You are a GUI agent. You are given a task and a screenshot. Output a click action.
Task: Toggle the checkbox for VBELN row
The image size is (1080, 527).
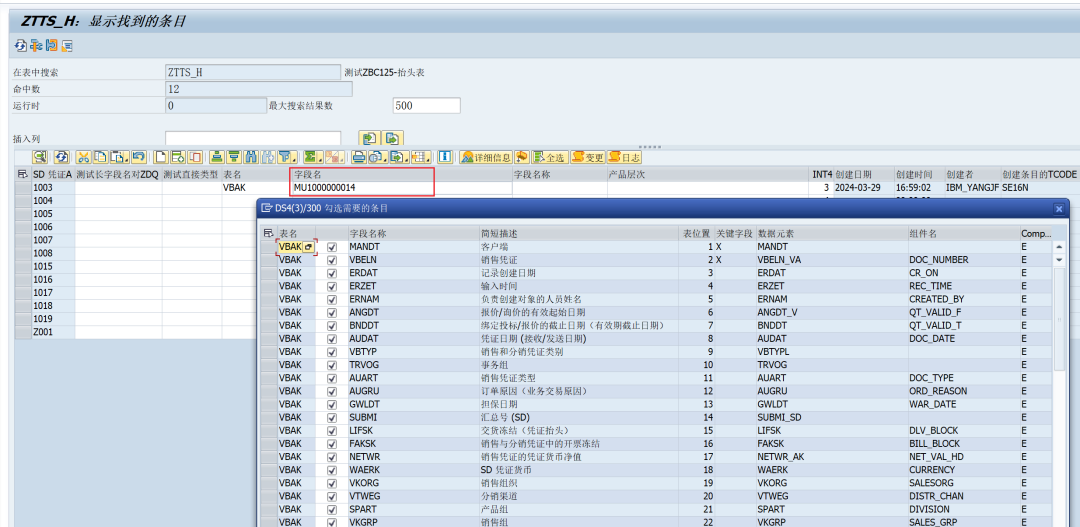tap(332, 260)
